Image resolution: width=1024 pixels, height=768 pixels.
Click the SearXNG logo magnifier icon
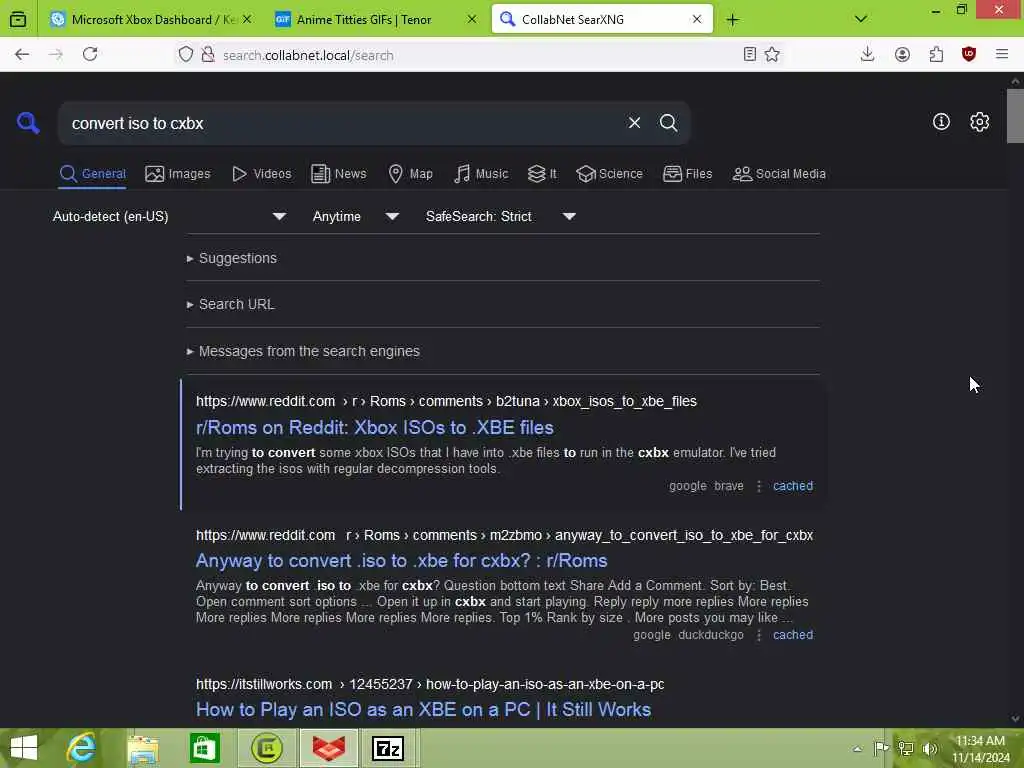[28, 122]
